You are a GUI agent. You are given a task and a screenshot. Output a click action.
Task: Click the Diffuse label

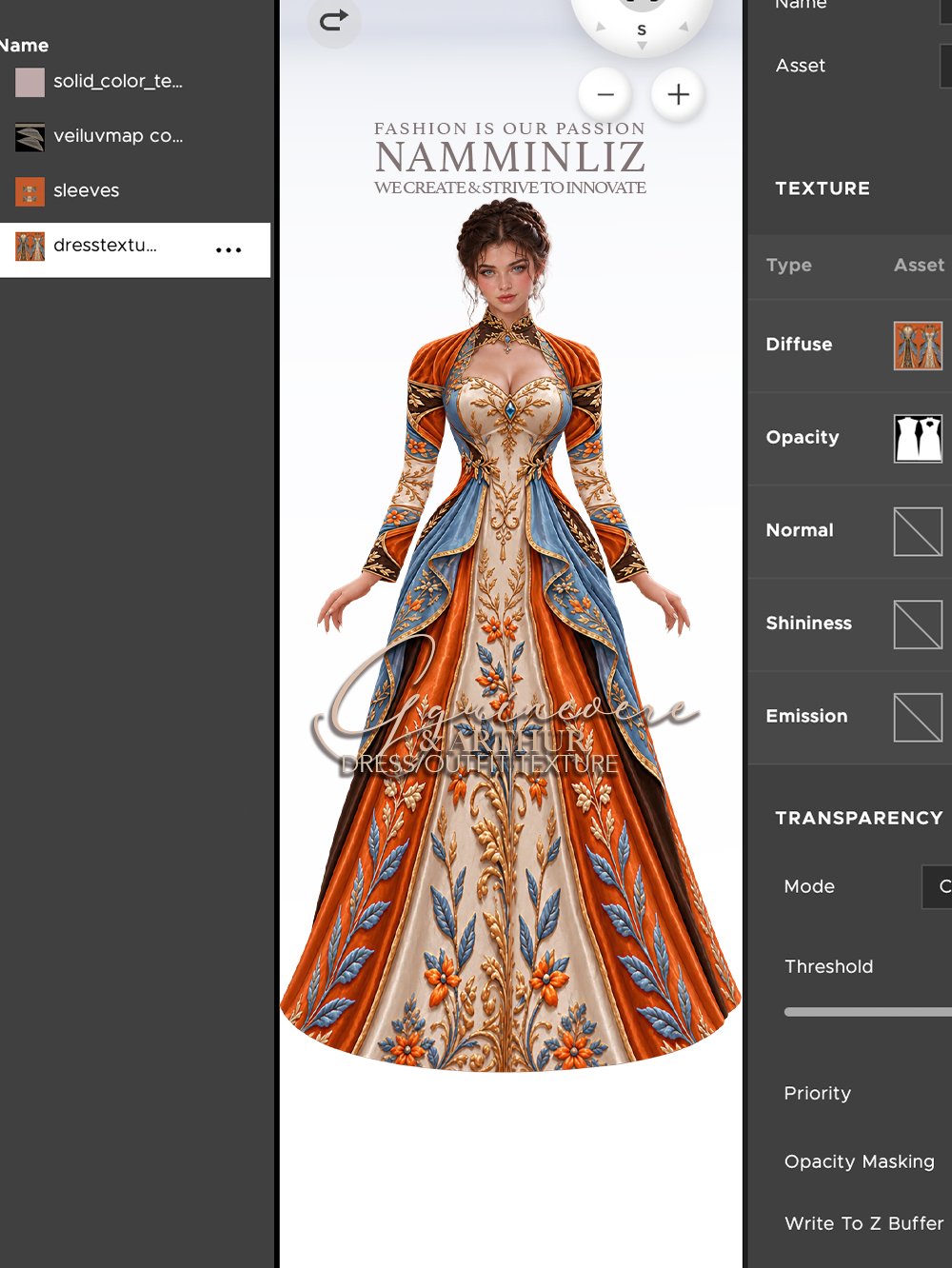tap(799, 345)
